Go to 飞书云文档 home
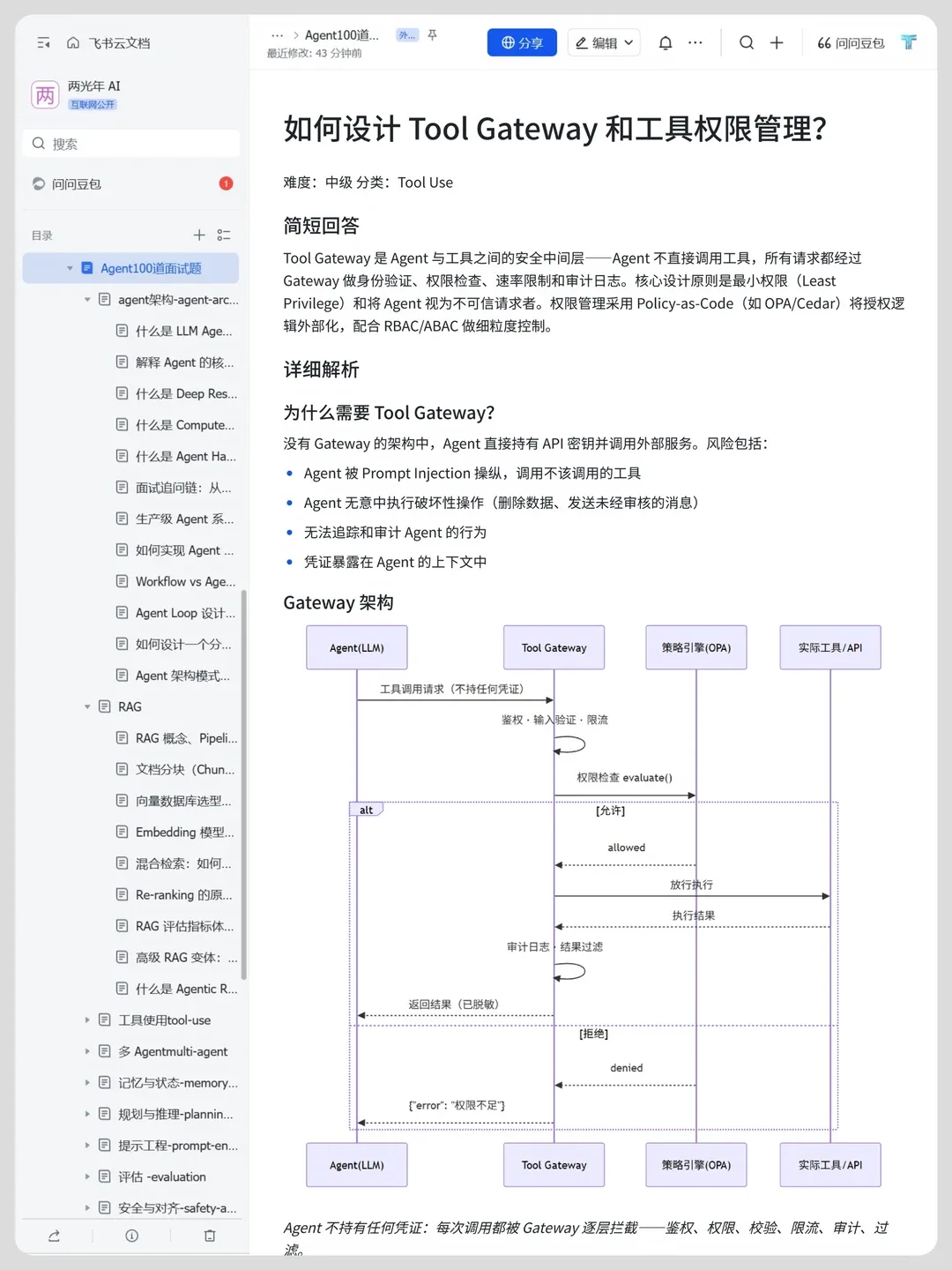Screen dimensions: 952x1270 point(108,42)
